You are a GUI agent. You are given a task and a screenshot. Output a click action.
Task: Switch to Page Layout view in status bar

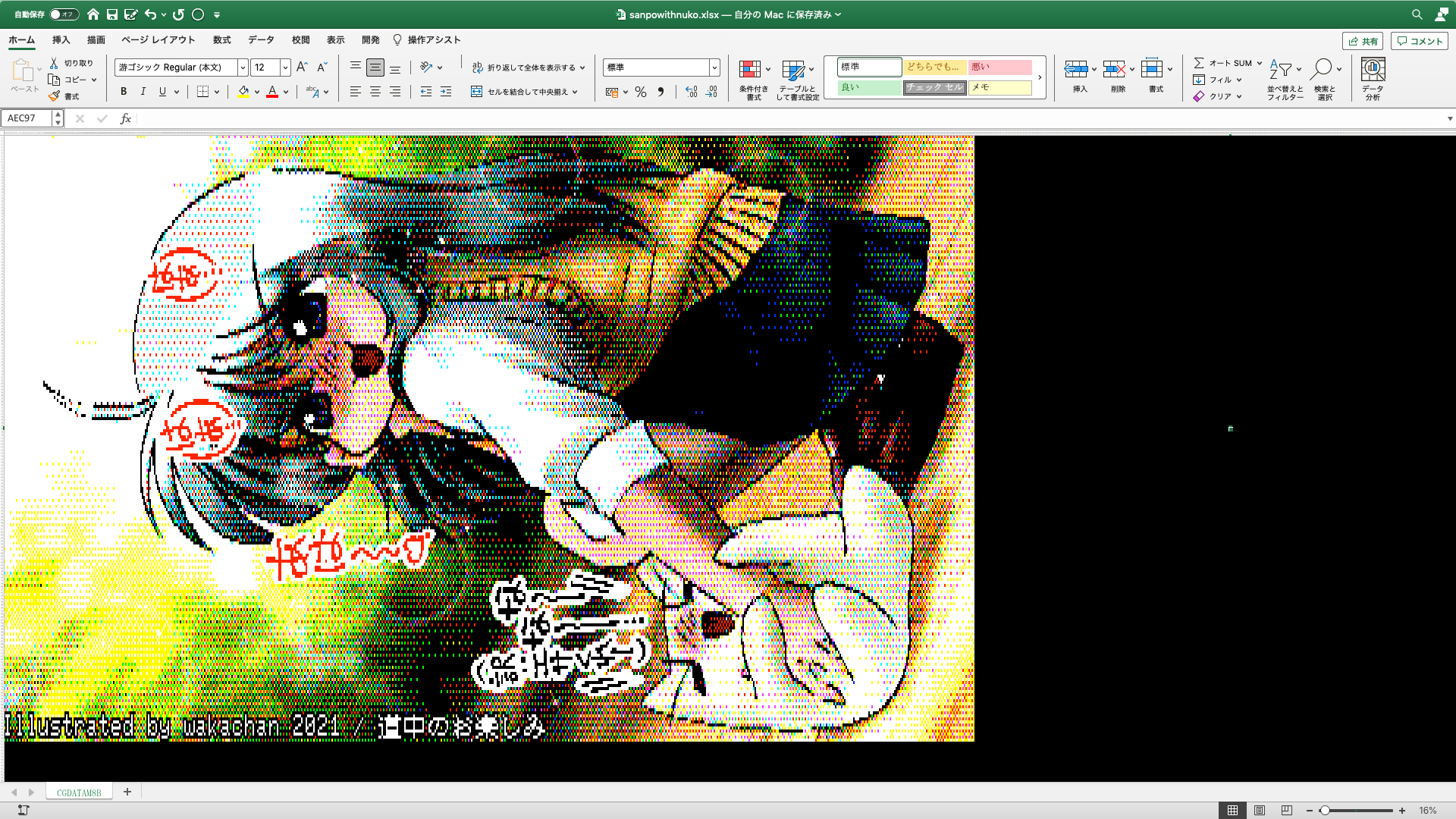[1260, 810]
